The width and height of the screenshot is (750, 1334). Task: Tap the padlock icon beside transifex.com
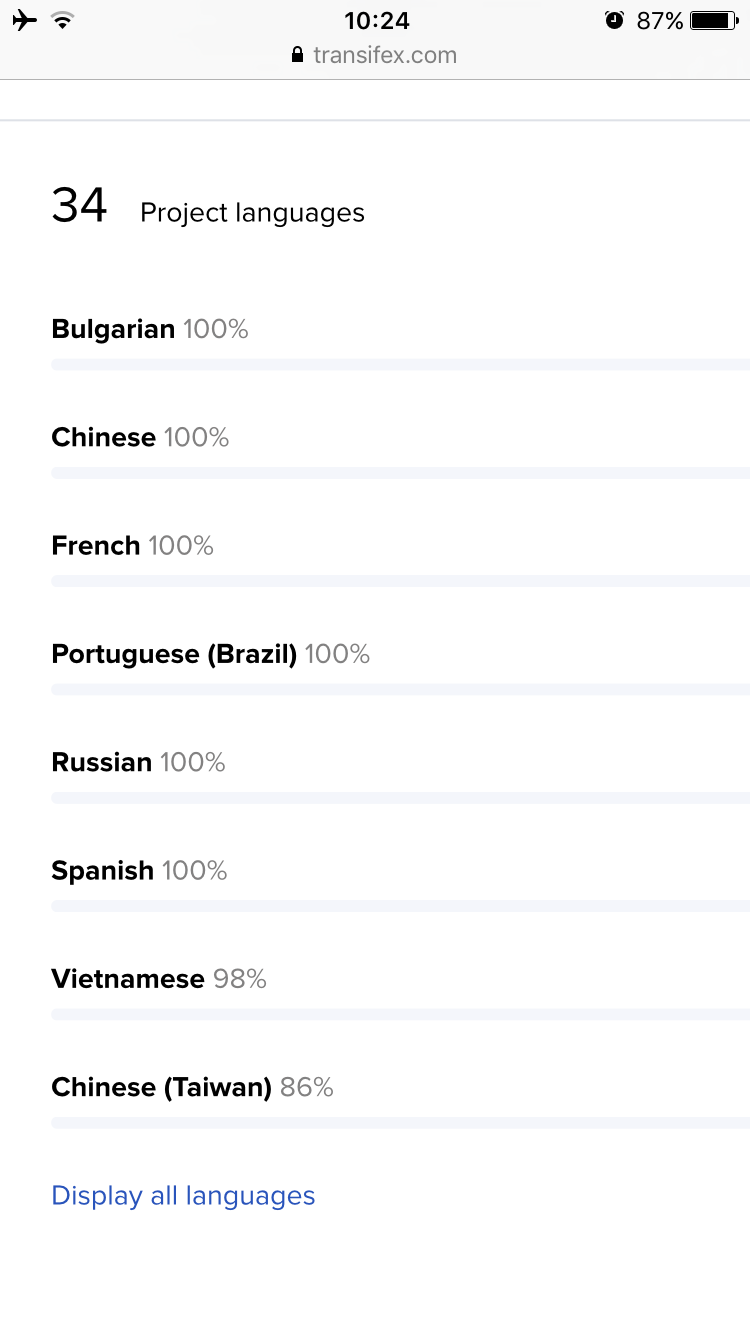coord(297,54)
